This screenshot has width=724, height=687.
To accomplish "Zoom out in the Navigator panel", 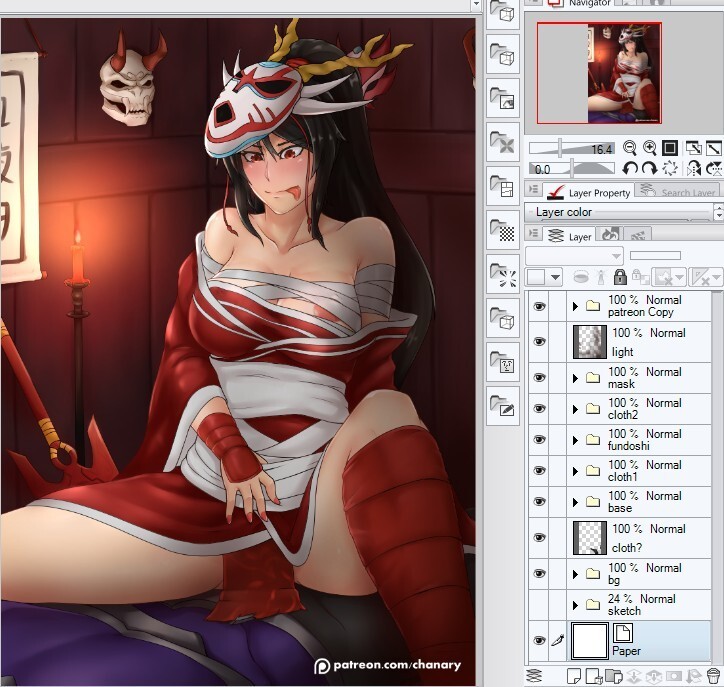I will 629,148.
